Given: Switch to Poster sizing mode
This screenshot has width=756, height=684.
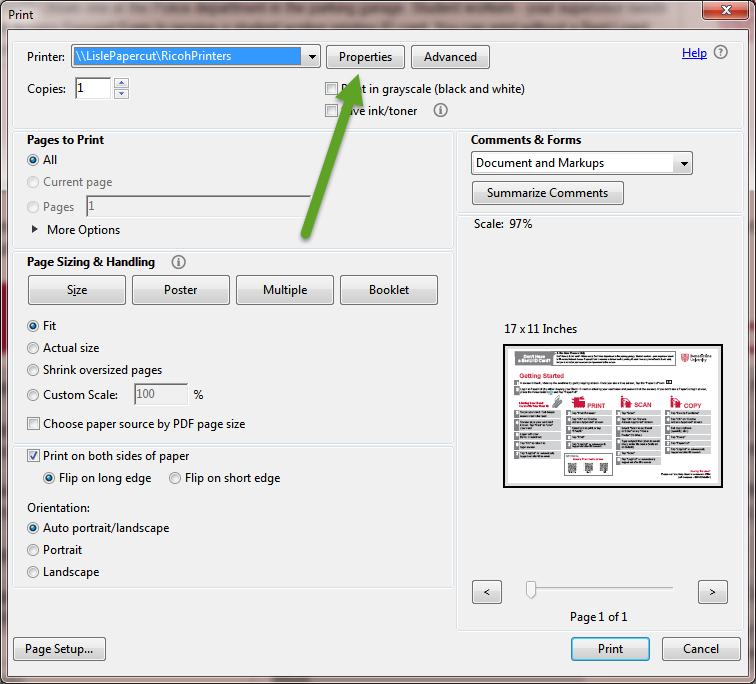Looking at the screenshot, I should [x=181, y=290].
